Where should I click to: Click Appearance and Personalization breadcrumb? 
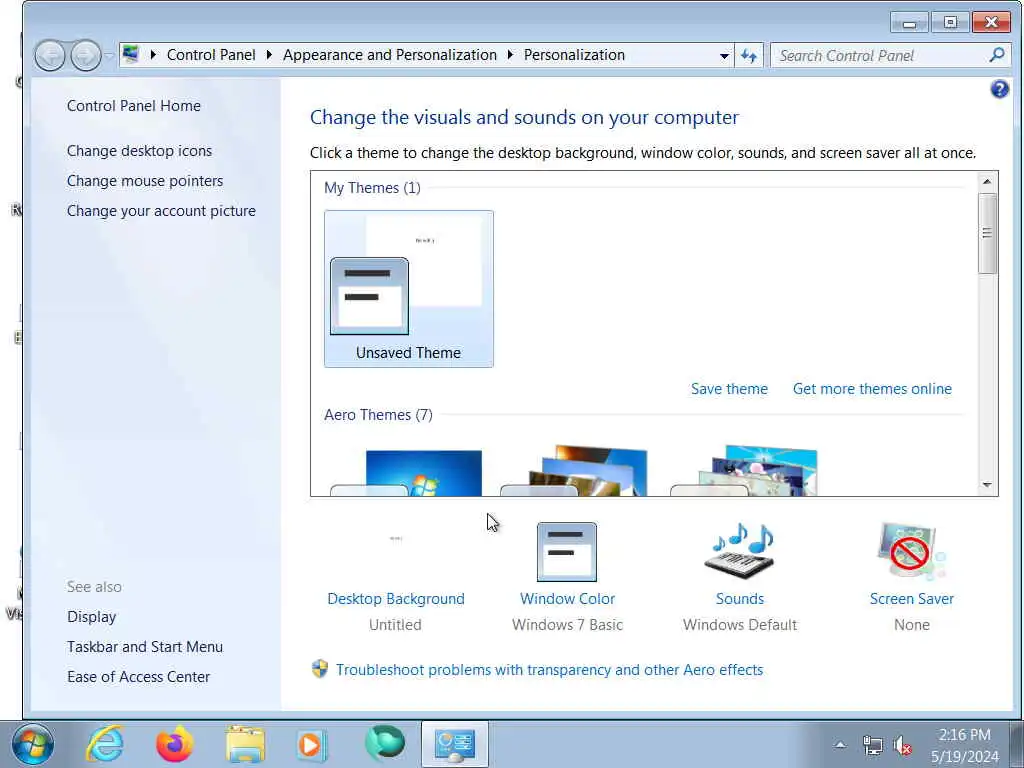[390, 55]
